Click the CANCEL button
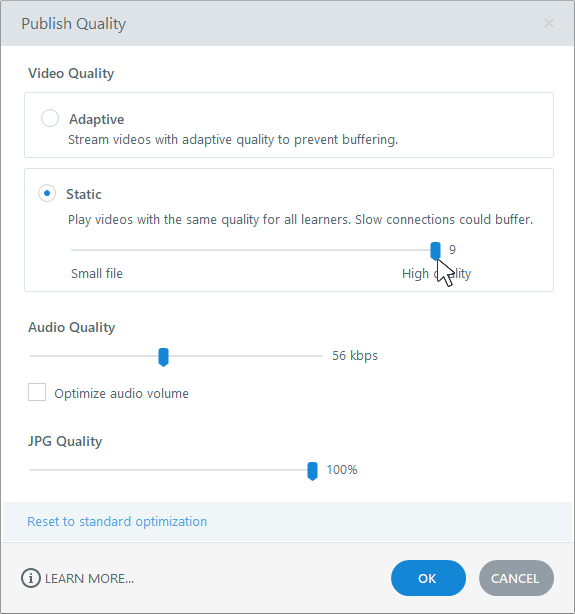Viewport: 575px width, 614px height. (516, 578)
